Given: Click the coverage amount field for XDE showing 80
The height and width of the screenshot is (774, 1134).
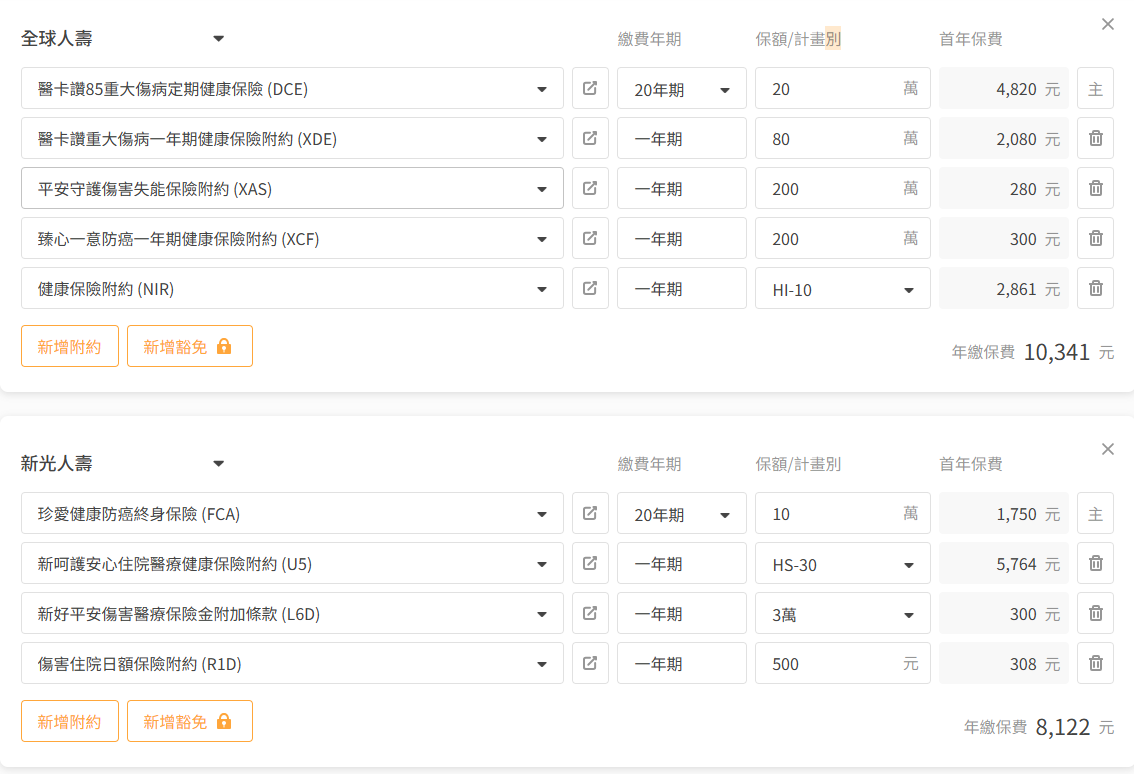Looking at the screenshot, I should coord(830,138).
